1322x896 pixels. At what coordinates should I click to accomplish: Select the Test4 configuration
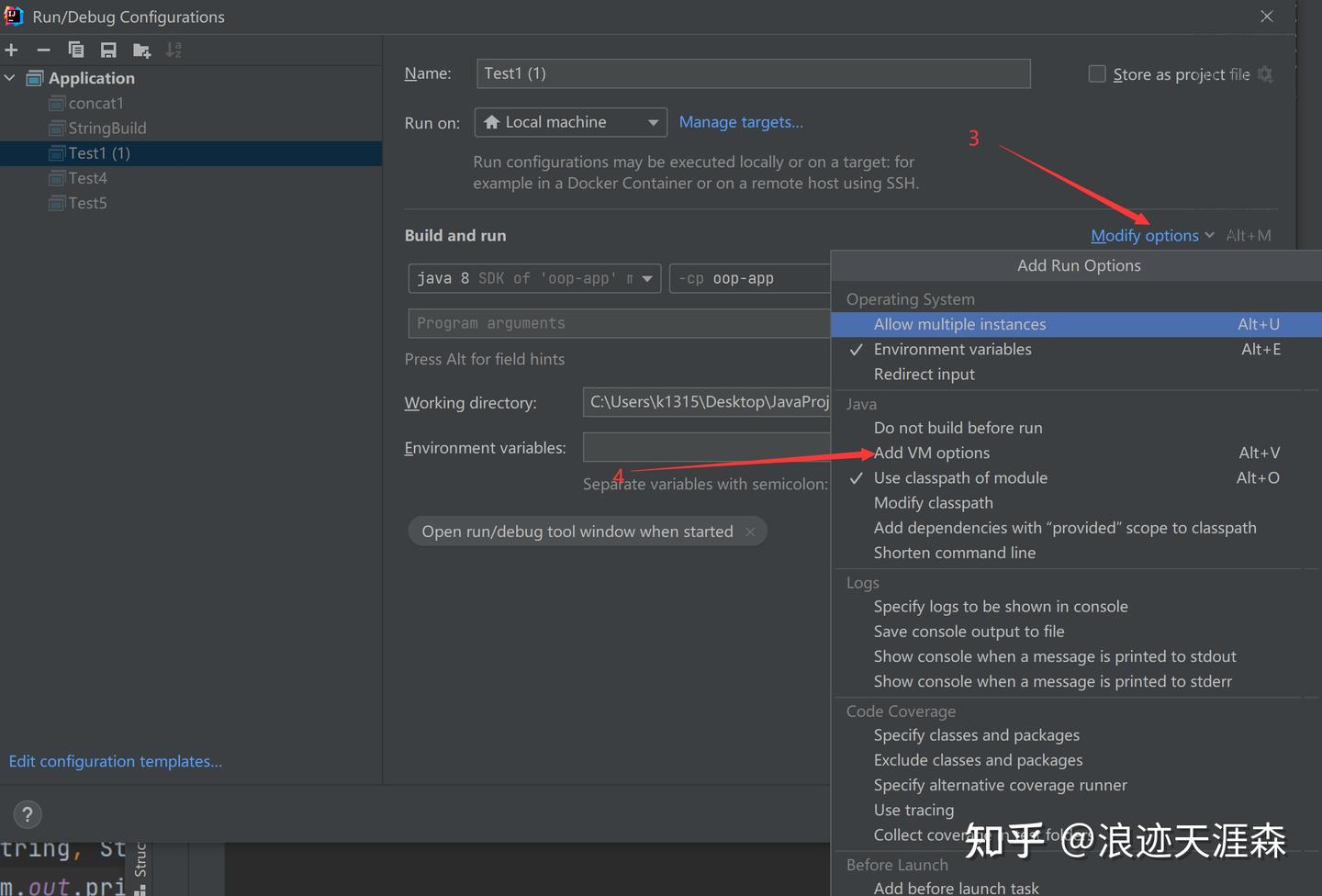[x=86, y=177]
